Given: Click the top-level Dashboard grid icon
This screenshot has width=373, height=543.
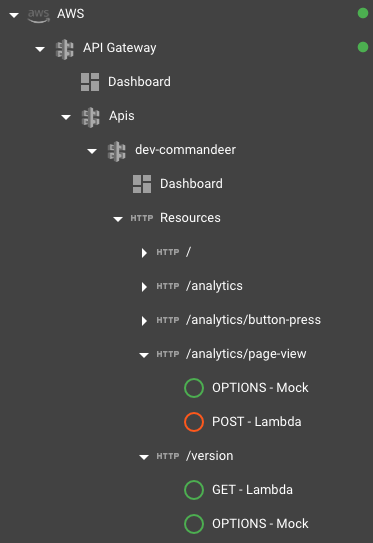Looking at the screenshot, I should click(x=90, y=82).
